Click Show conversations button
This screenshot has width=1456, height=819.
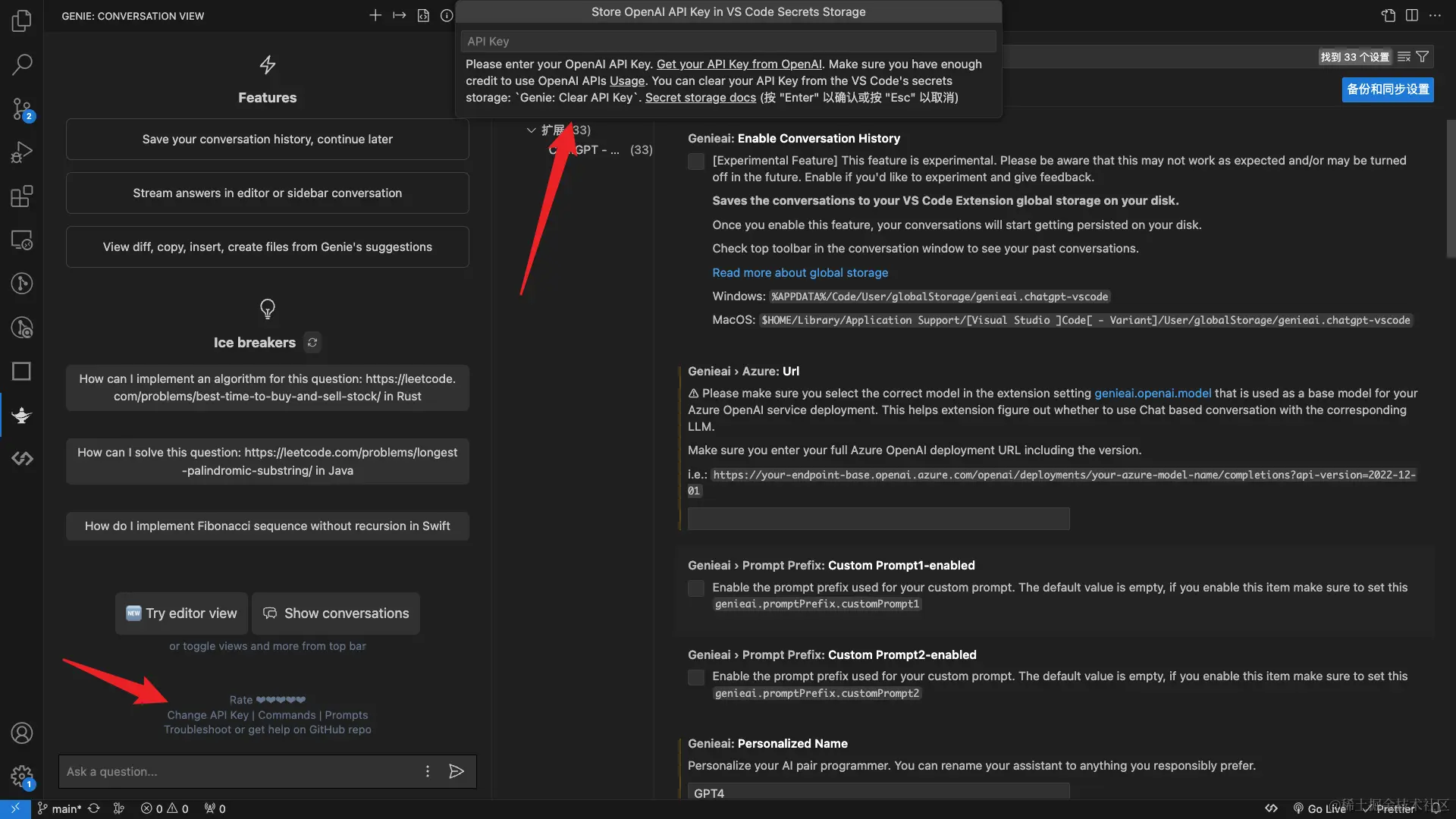[x=336, y=613]
